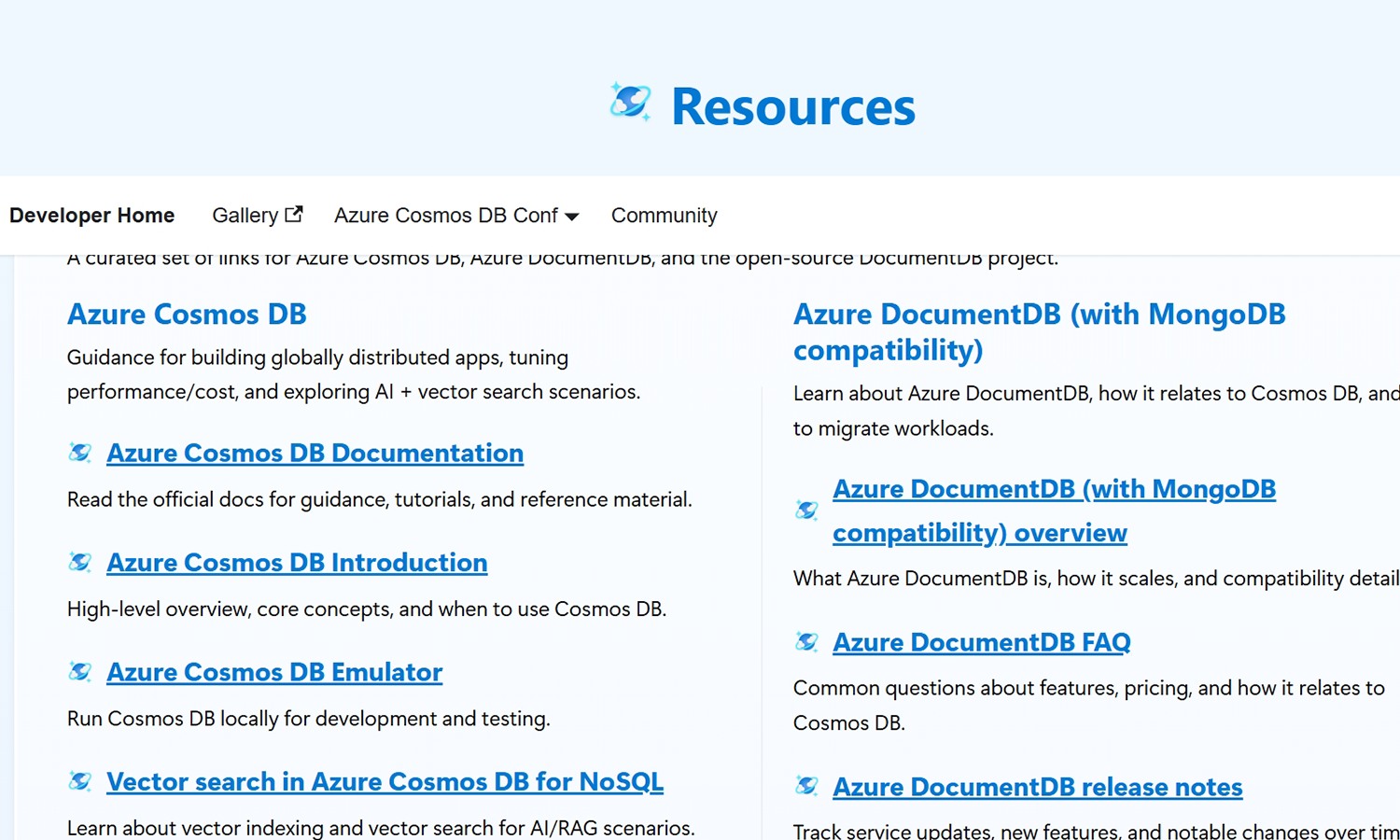Click the planet icon beside Azure Cosmos DB Documentation
This screenshot has height=840, width=1400.
[80, 453]
